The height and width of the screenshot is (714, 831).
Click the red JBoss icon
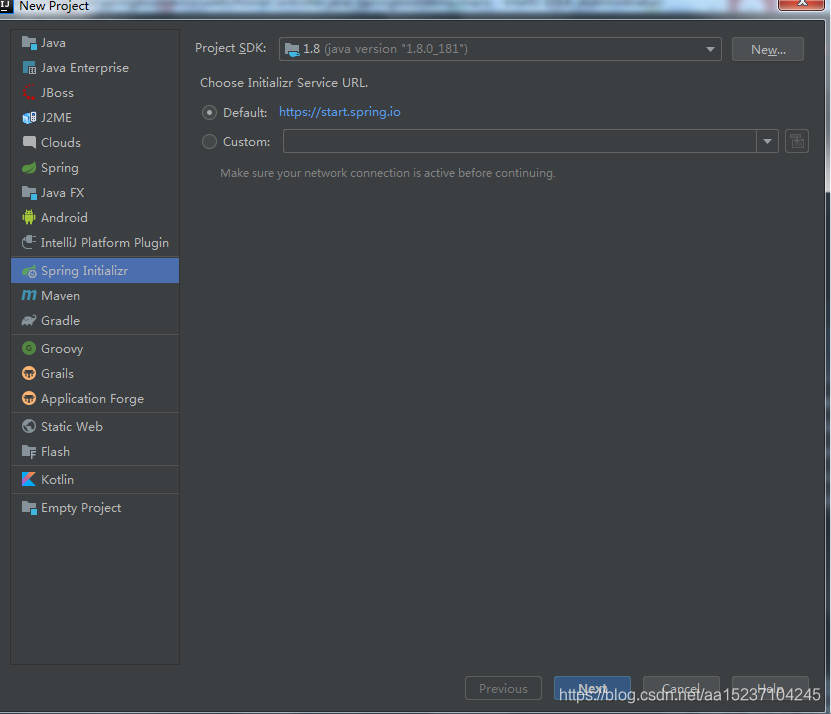coord(29,93)
